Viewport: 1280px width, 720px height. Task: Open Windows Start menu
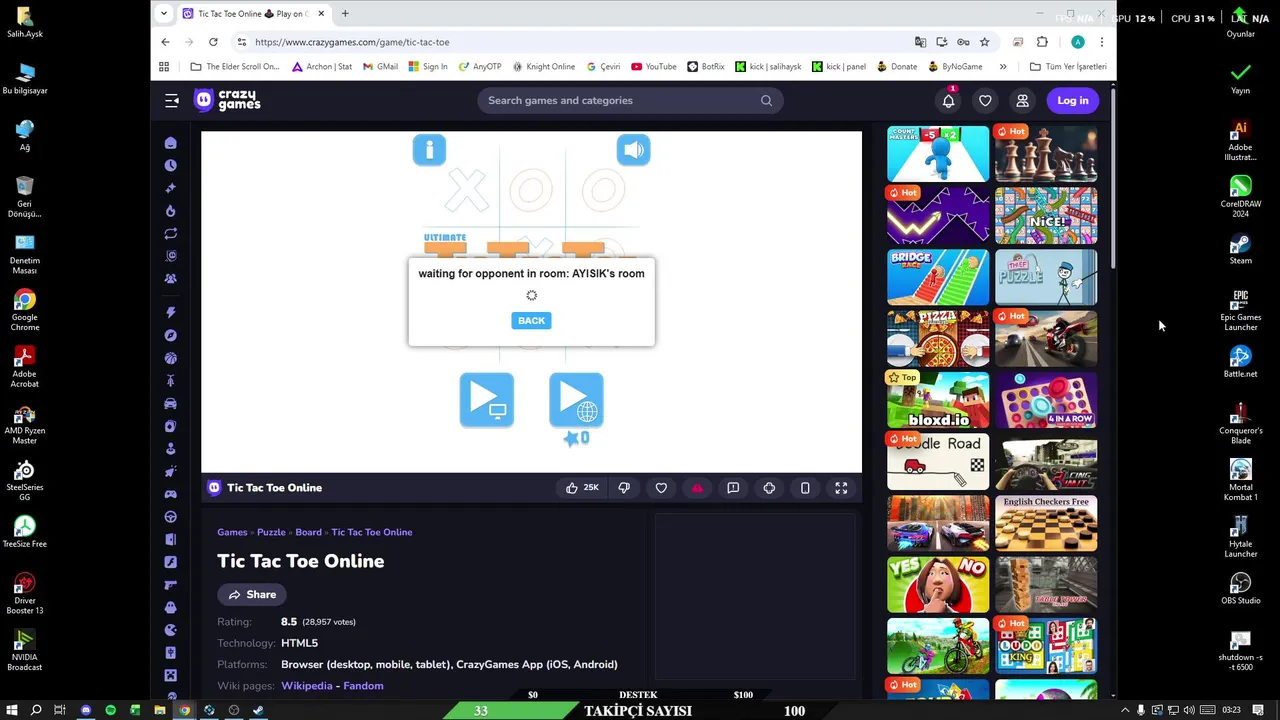(x=11, y=710)
